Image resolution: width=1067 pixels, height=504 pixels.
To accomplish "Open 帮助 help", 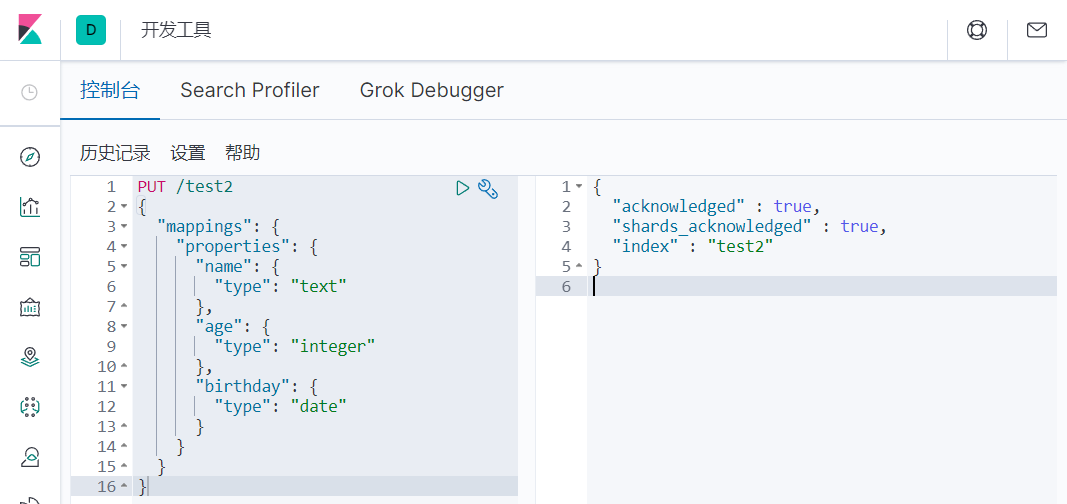I will pos(242,153).
